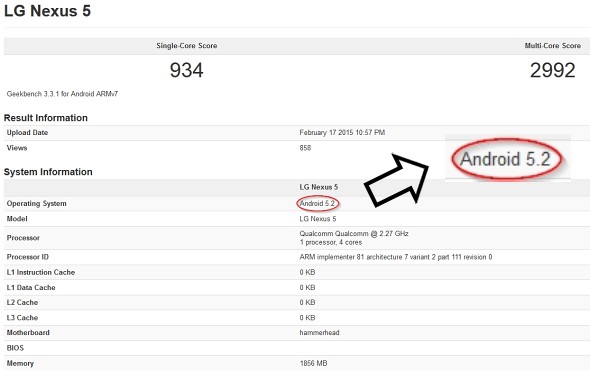Select the Multi-Core Score value 2992
Screen dimensions: 590x379
[552, 70]
